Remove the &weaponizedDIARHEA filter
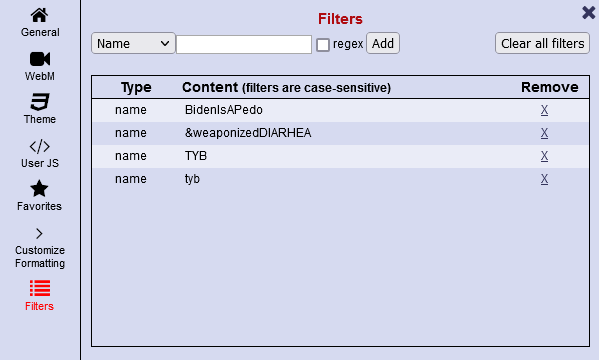The height and width of the screenshot is (360, 599). click(544, 133)
